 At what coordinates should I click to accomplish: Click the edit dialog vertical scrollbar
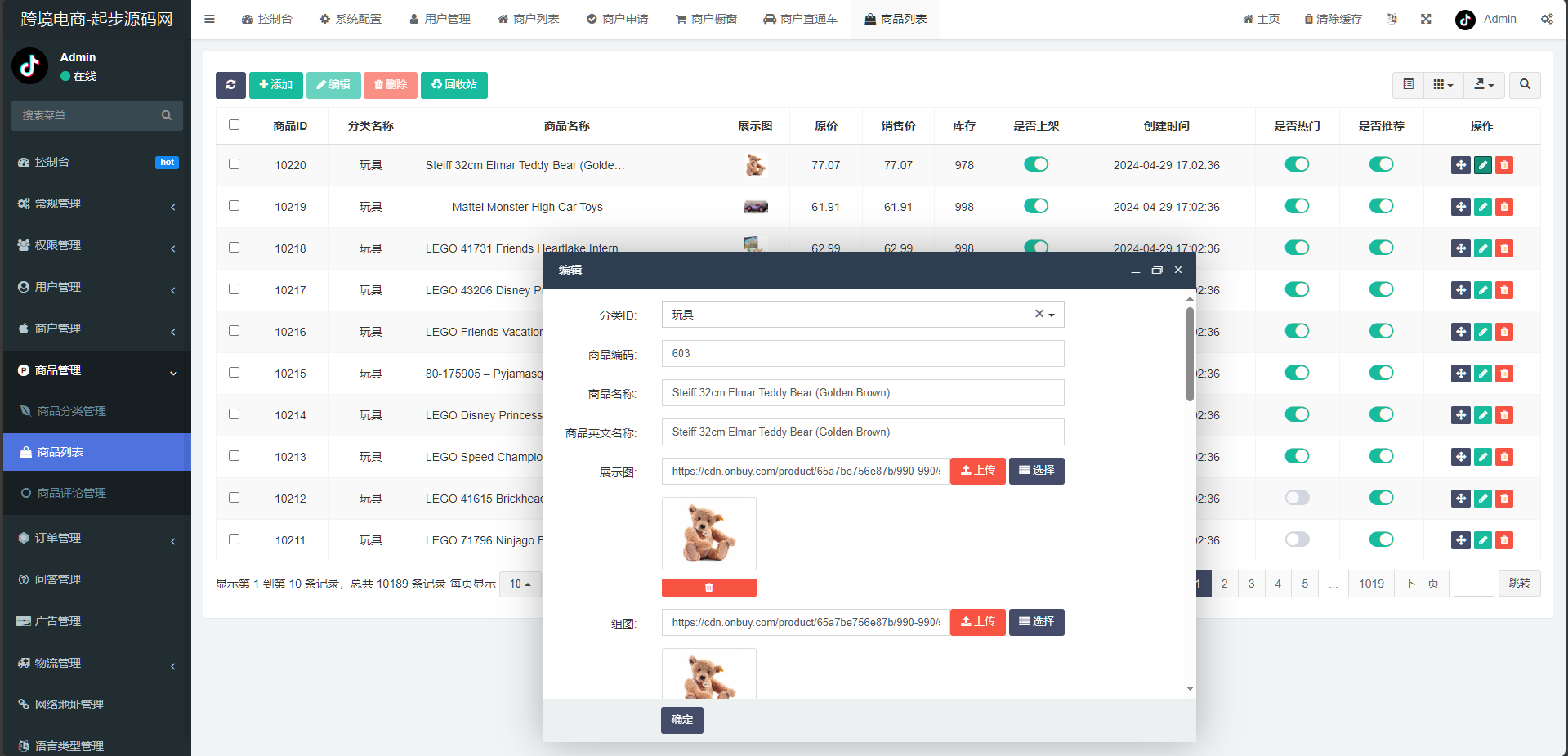pos(1190,353)
